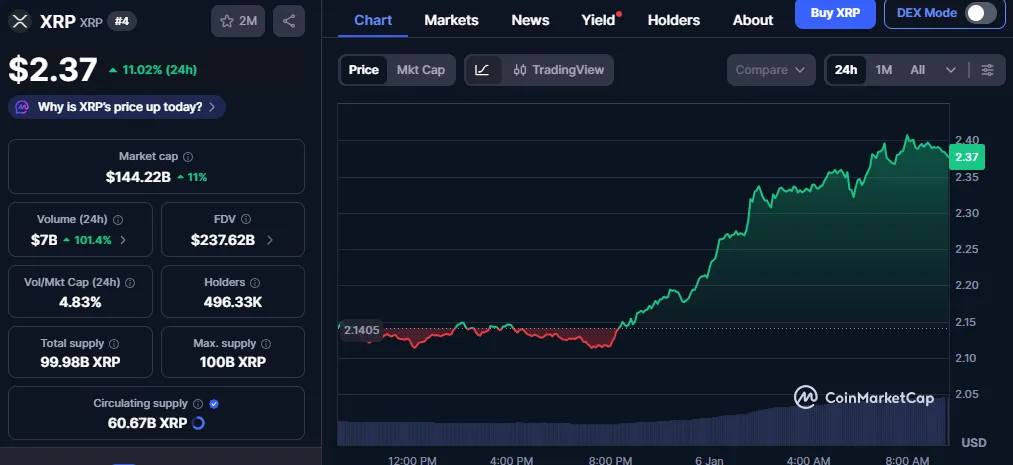Click the 8:00 PM x-axis time label
1013x465 pixels.
[x=609, y=460]
